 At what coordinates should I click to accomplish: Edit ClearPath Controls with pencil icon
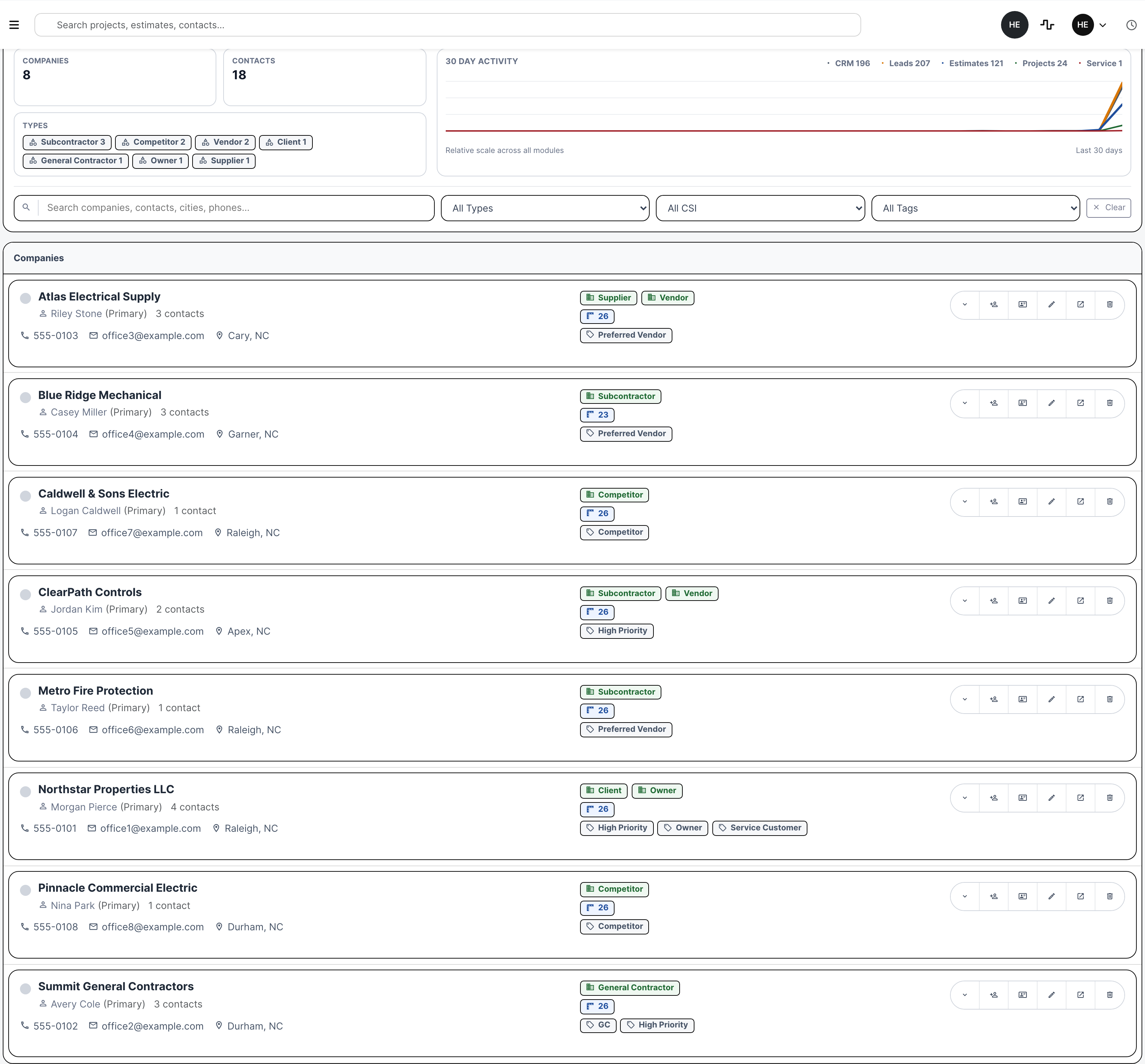tap(1051, 601)
